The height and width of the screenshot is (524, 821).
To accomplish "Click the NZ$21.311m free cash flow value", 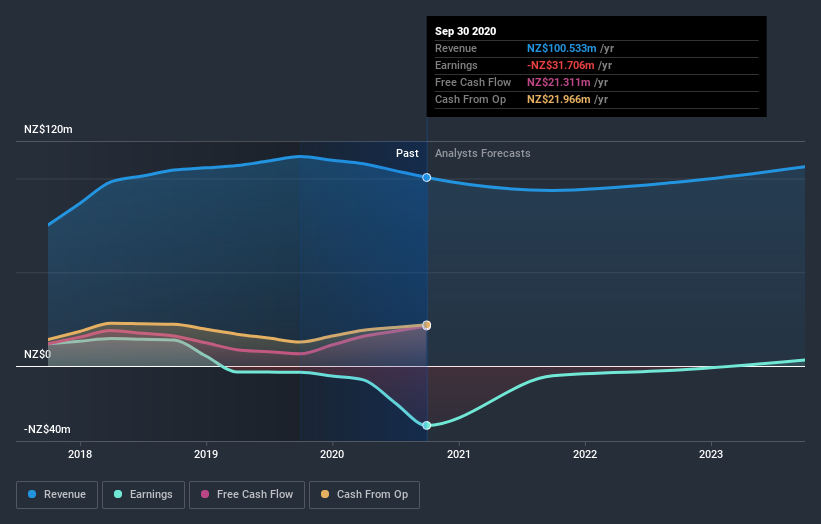I will click(x=559, y=82).
